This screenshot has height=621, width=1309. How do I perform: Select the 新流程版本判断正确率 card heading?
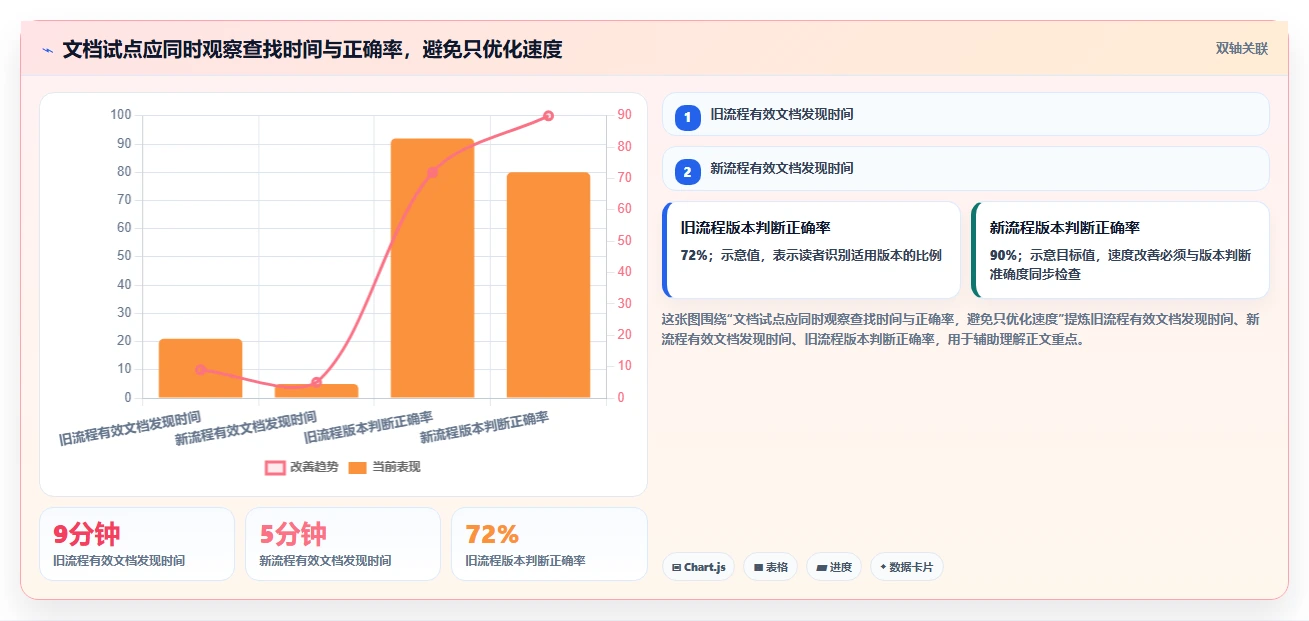tap(1064, 228)
